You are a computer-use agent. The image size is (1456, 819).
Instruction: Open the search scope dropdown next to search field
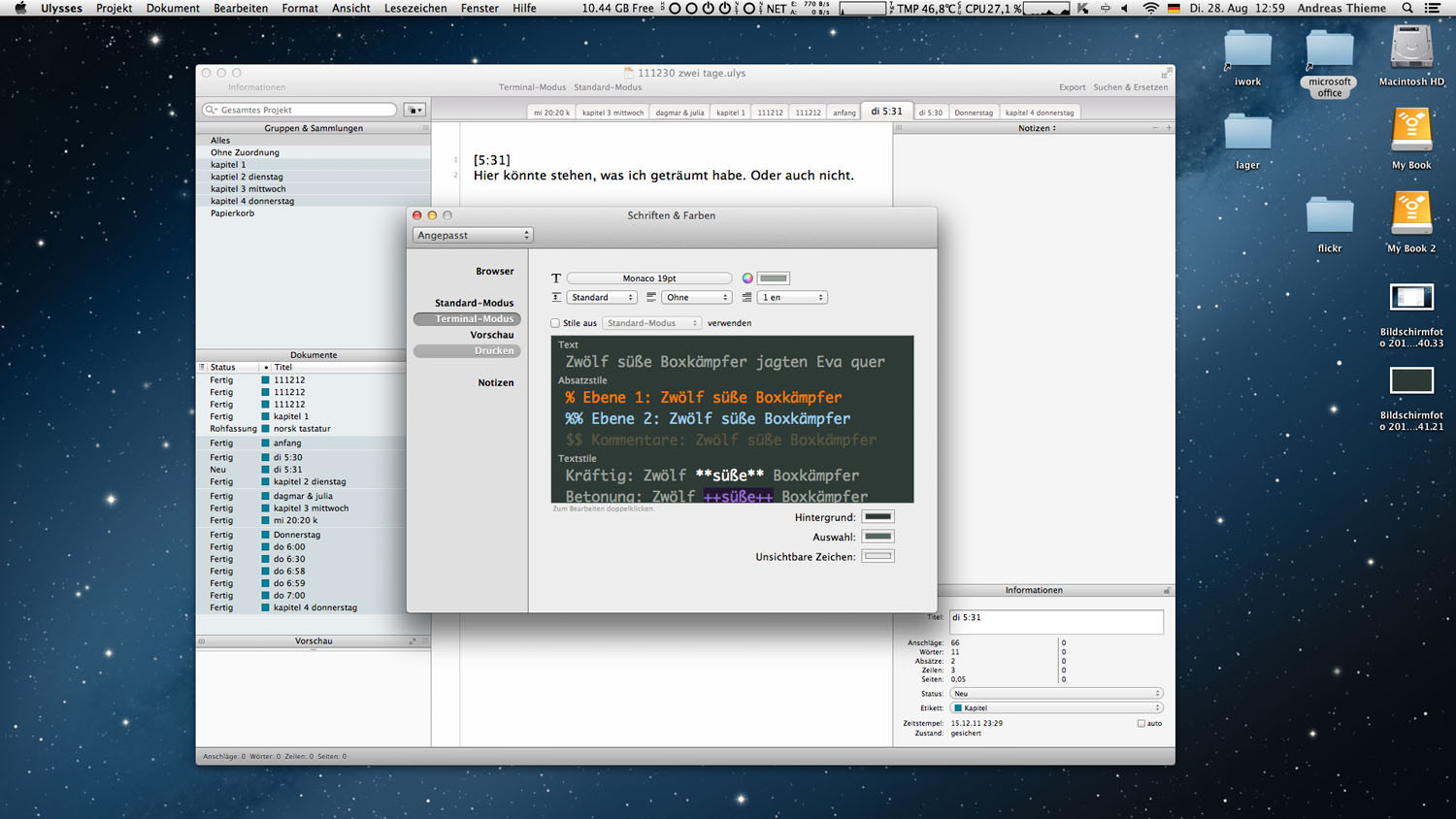[x=414, y=110]
